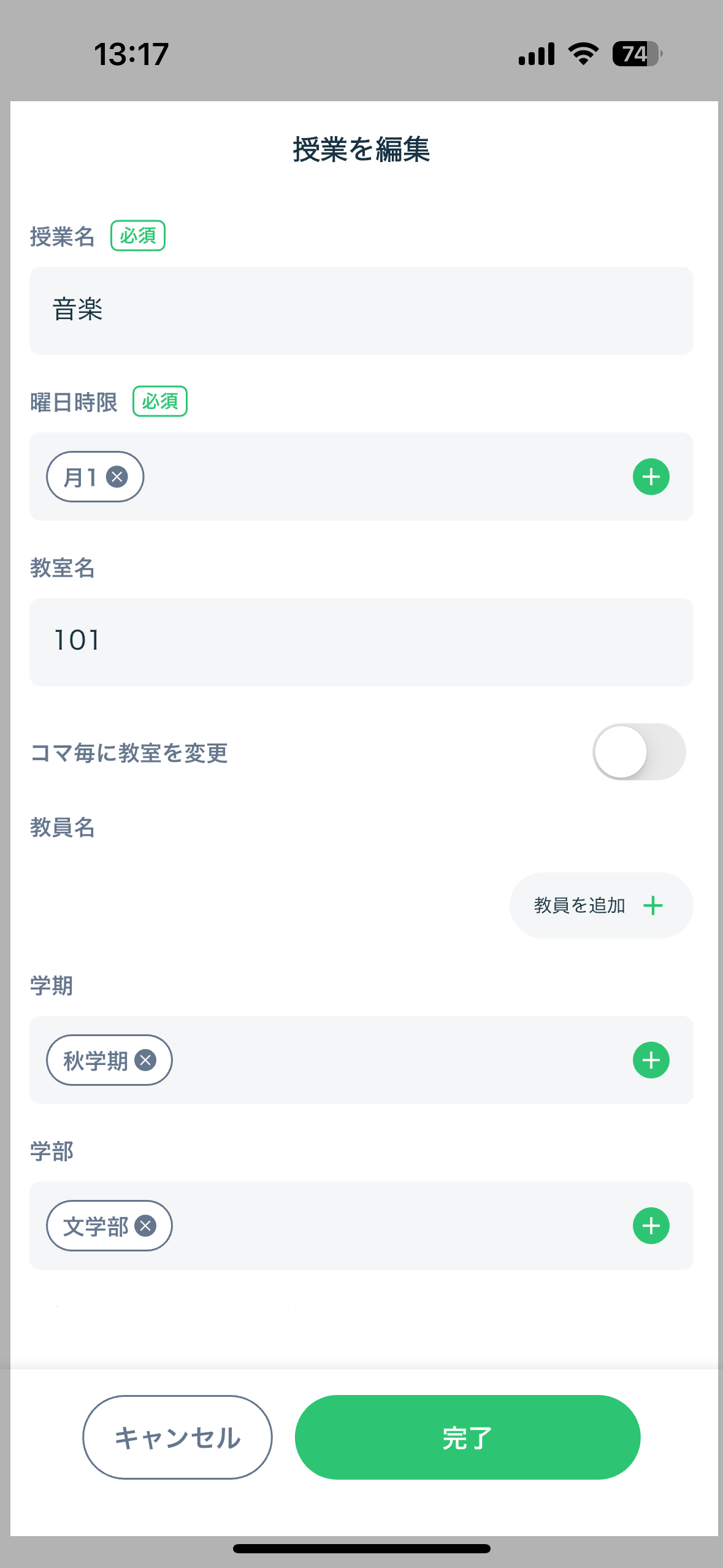Select the 月1 chip label
The width and height of the screenshot is (723, 1568).
[80, 477]
